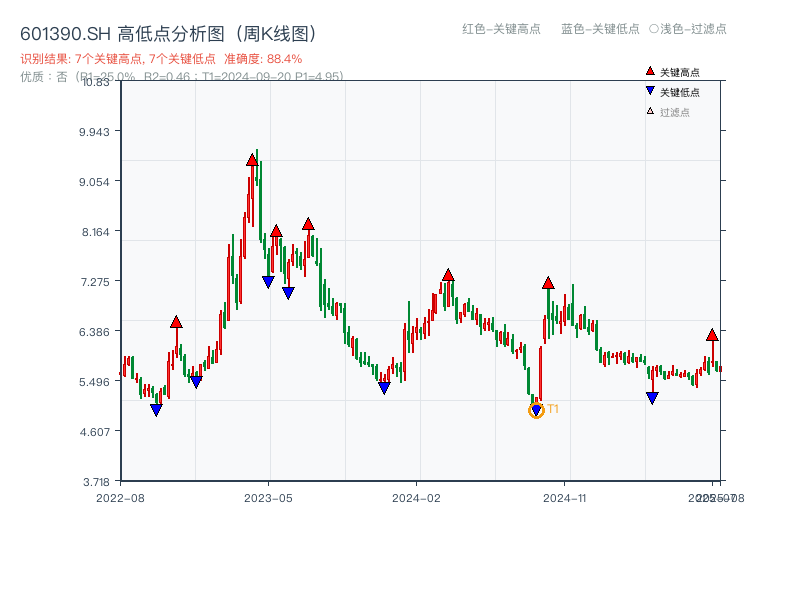Click the orange T1 circle marker

[x=536, y=409]
